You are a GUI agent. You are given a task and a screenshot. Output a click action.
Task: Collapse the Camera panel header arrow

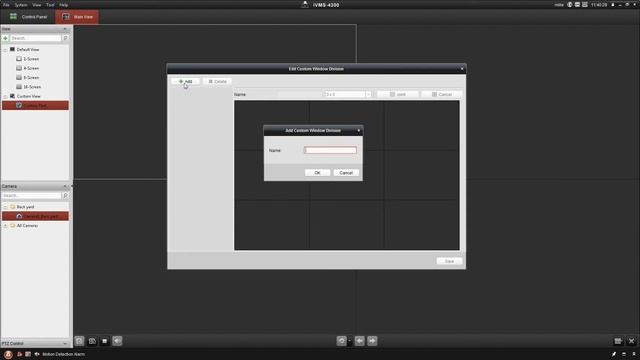[65, 186]
